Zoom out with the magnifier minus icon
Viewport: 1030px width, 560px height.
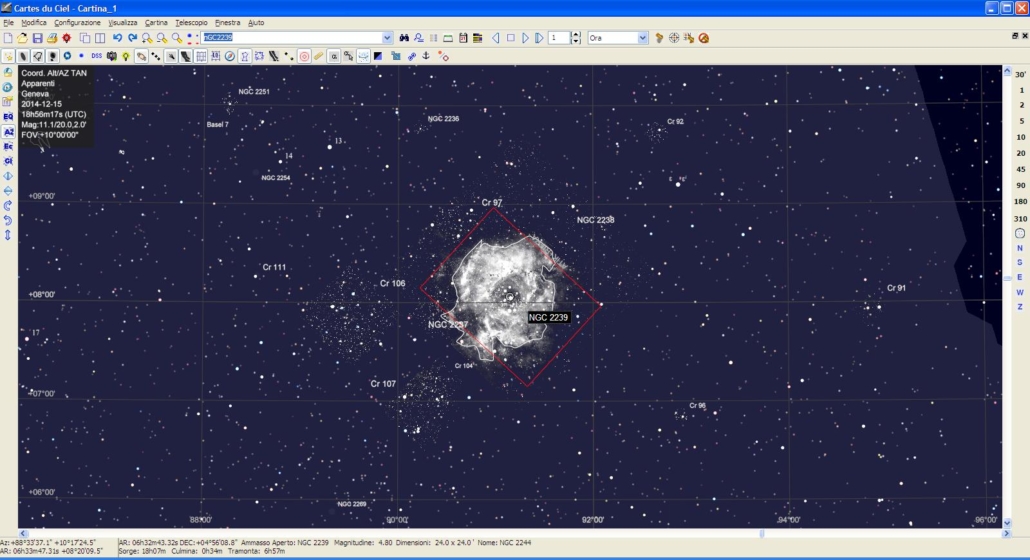[162, 38]
